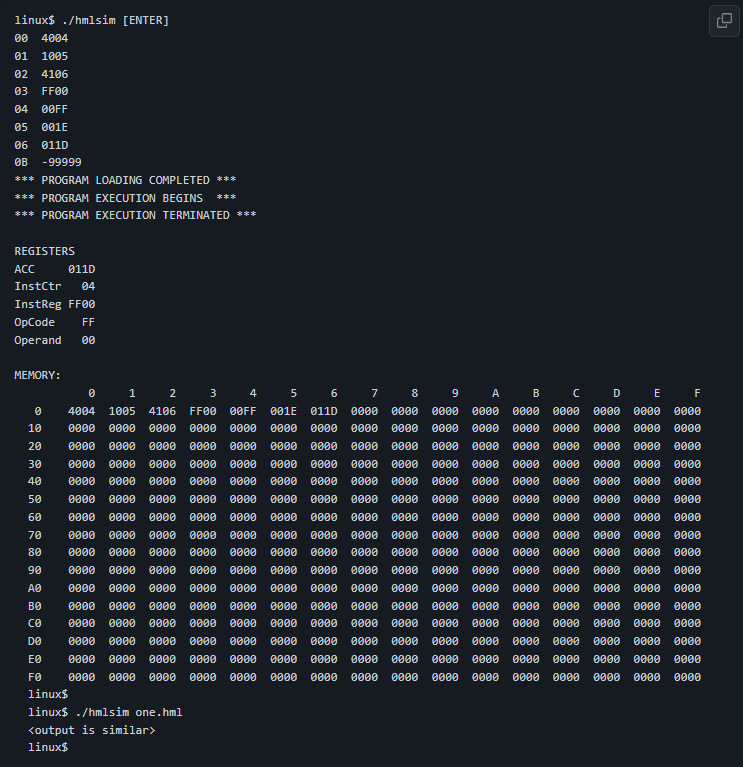Click memory row label B0
The image size is (743, 767).
35,607
